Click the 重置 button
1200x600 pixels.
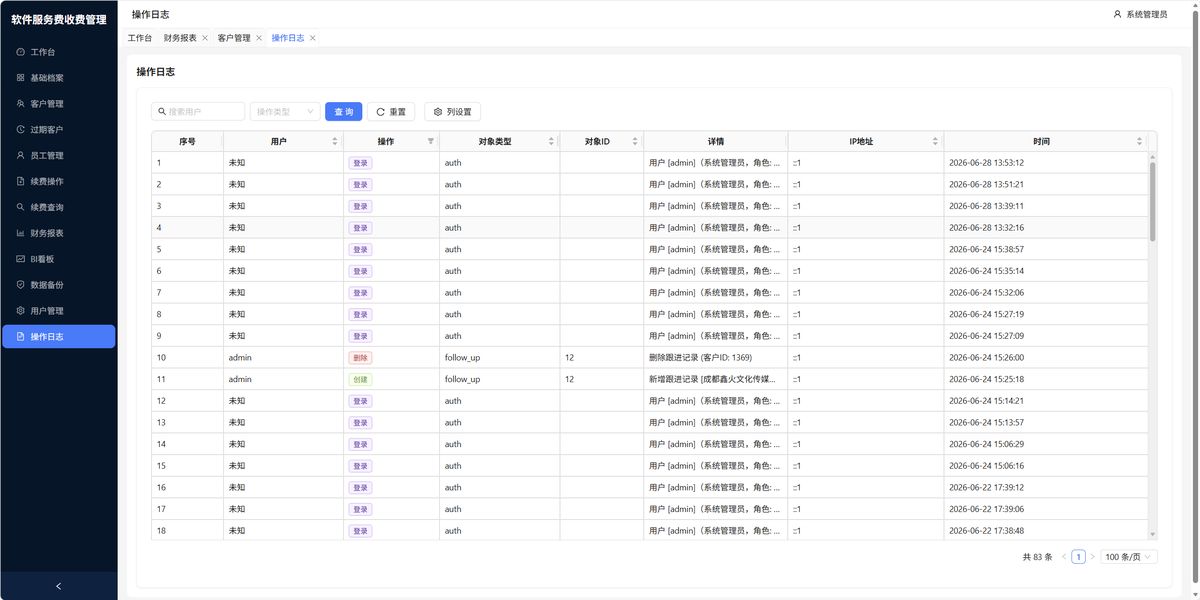[x=391, y=112]
